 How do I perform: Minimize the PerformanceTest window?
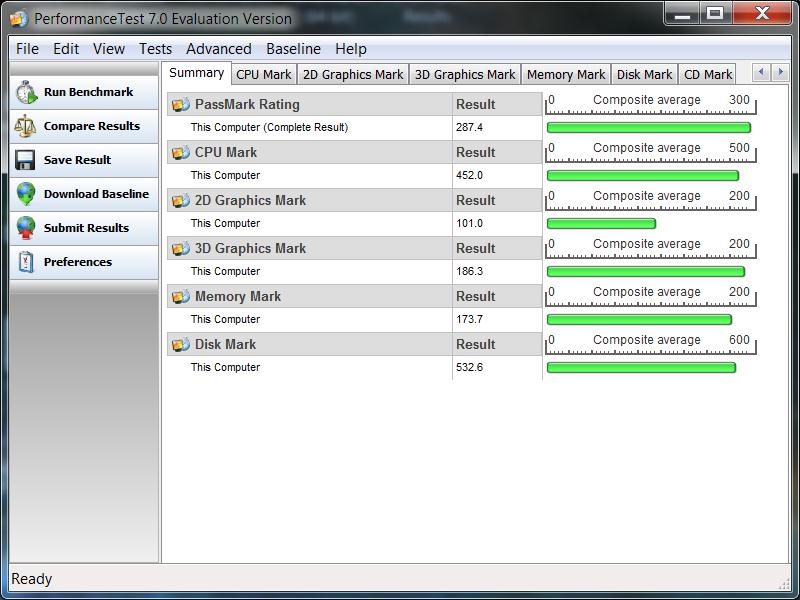coord(682,14)
